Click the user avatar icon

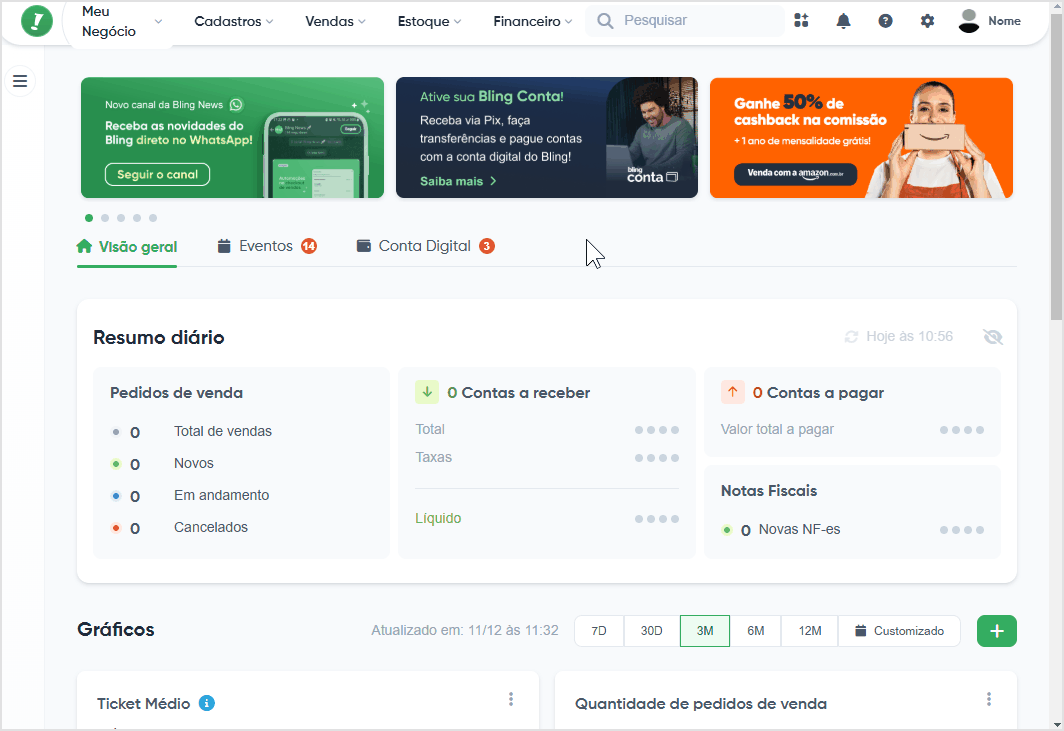[969, 21]
